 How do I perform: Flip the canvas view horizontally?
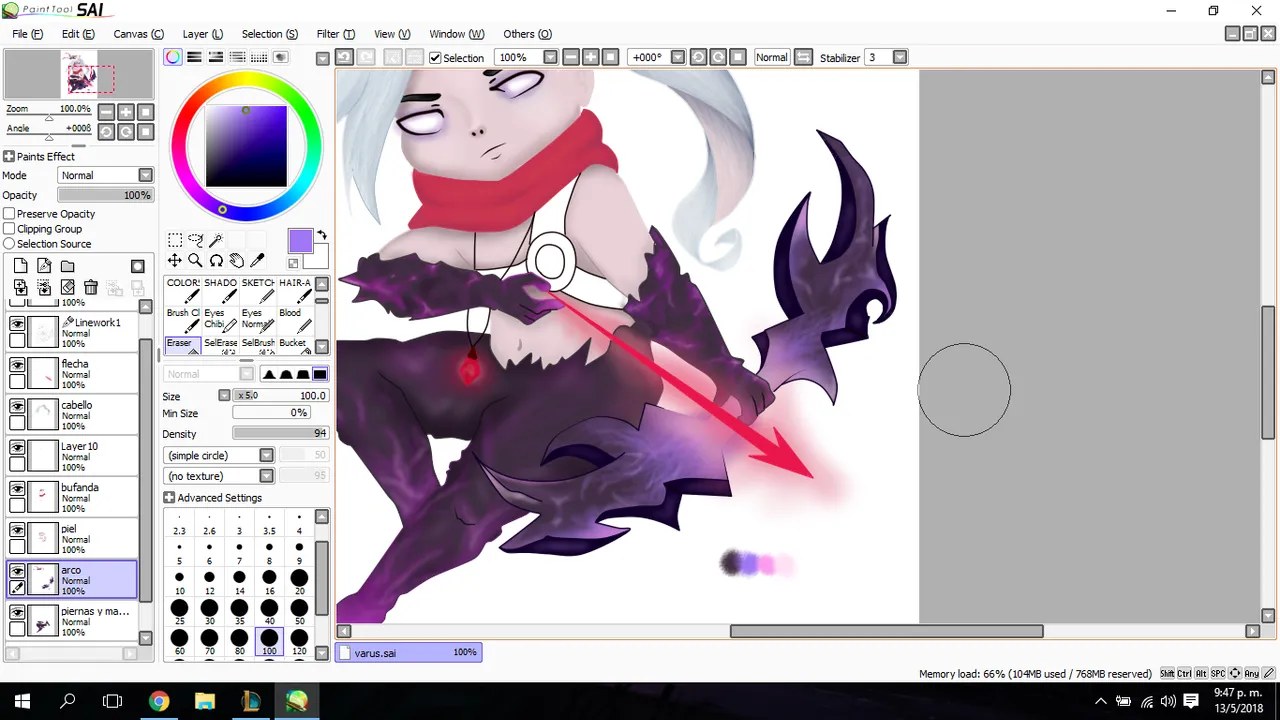point(803,57)
